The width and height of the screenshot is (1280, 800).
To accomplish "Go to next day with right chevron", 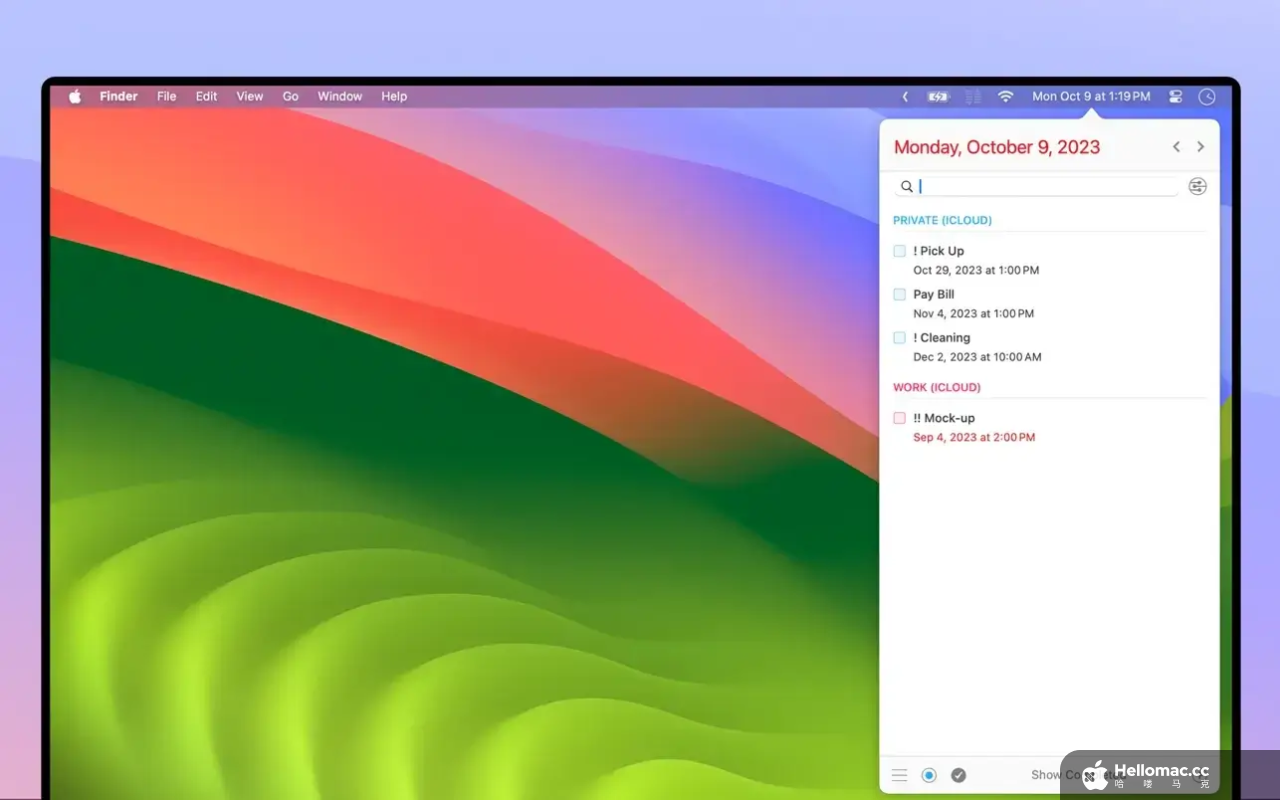I will point(1201,147).
